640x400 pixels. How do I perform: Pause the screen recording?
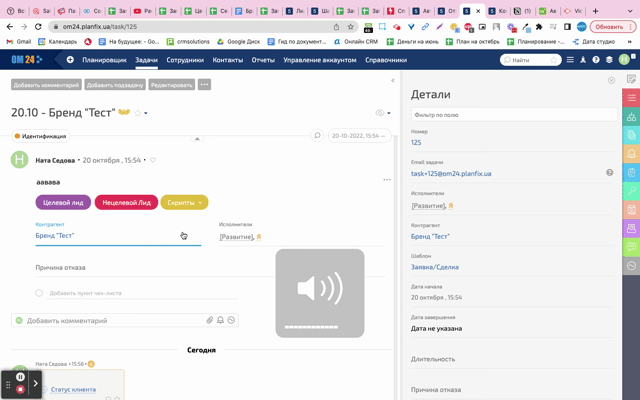coord(20,377)
